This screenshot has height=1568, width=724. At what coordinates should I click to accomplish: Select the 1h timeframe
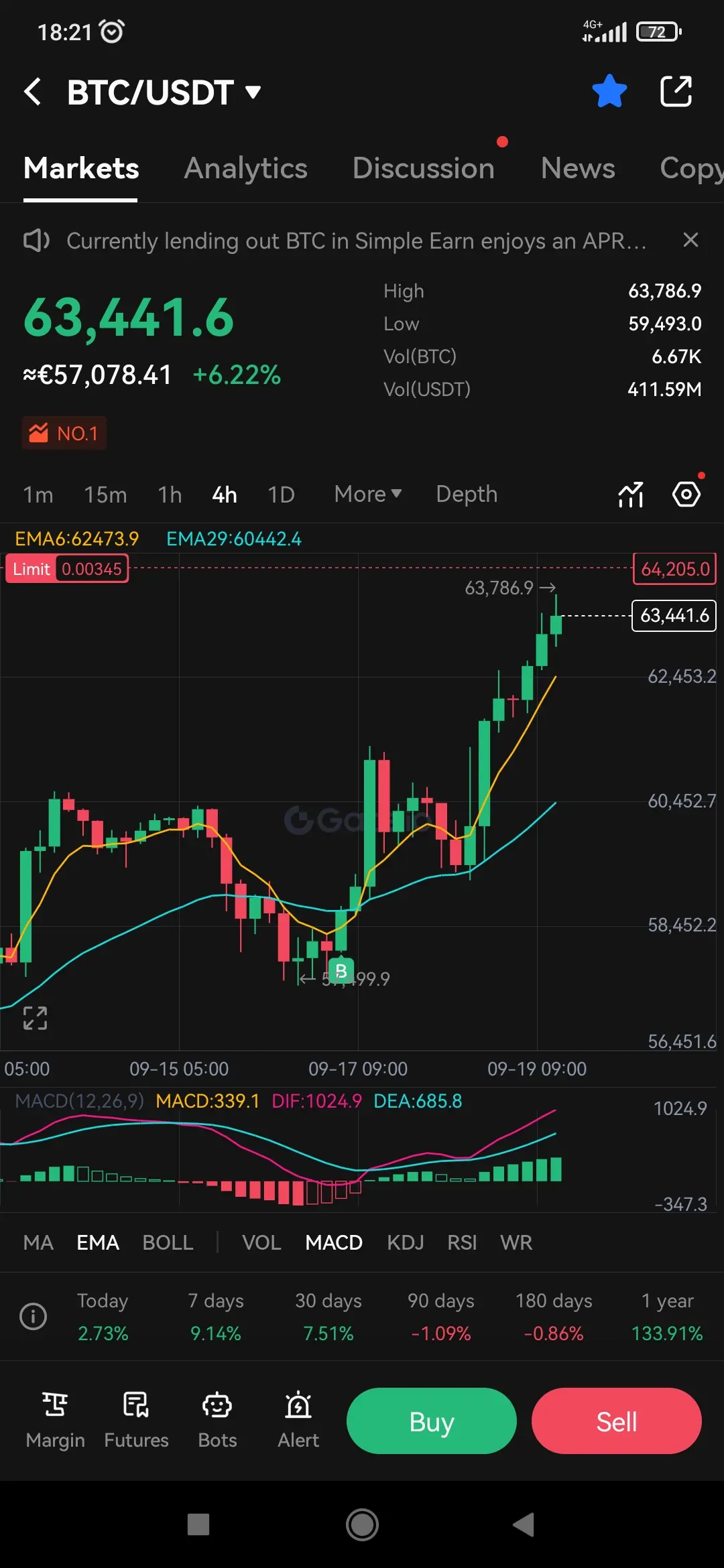click(x=170, y=495)
